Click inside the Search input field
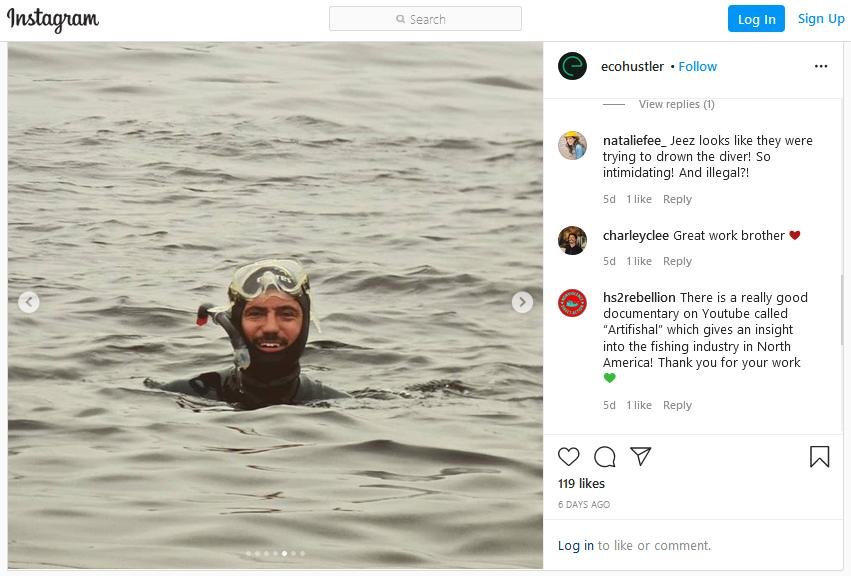 425,18
